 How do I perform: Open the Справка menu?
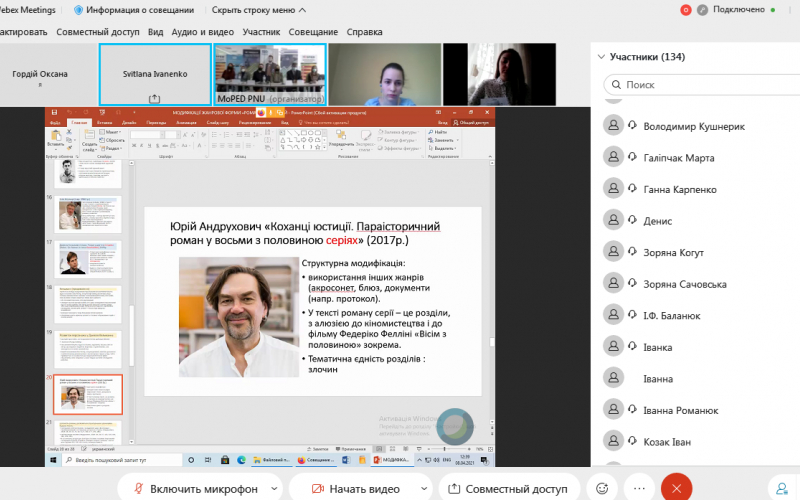coord(364,32)
